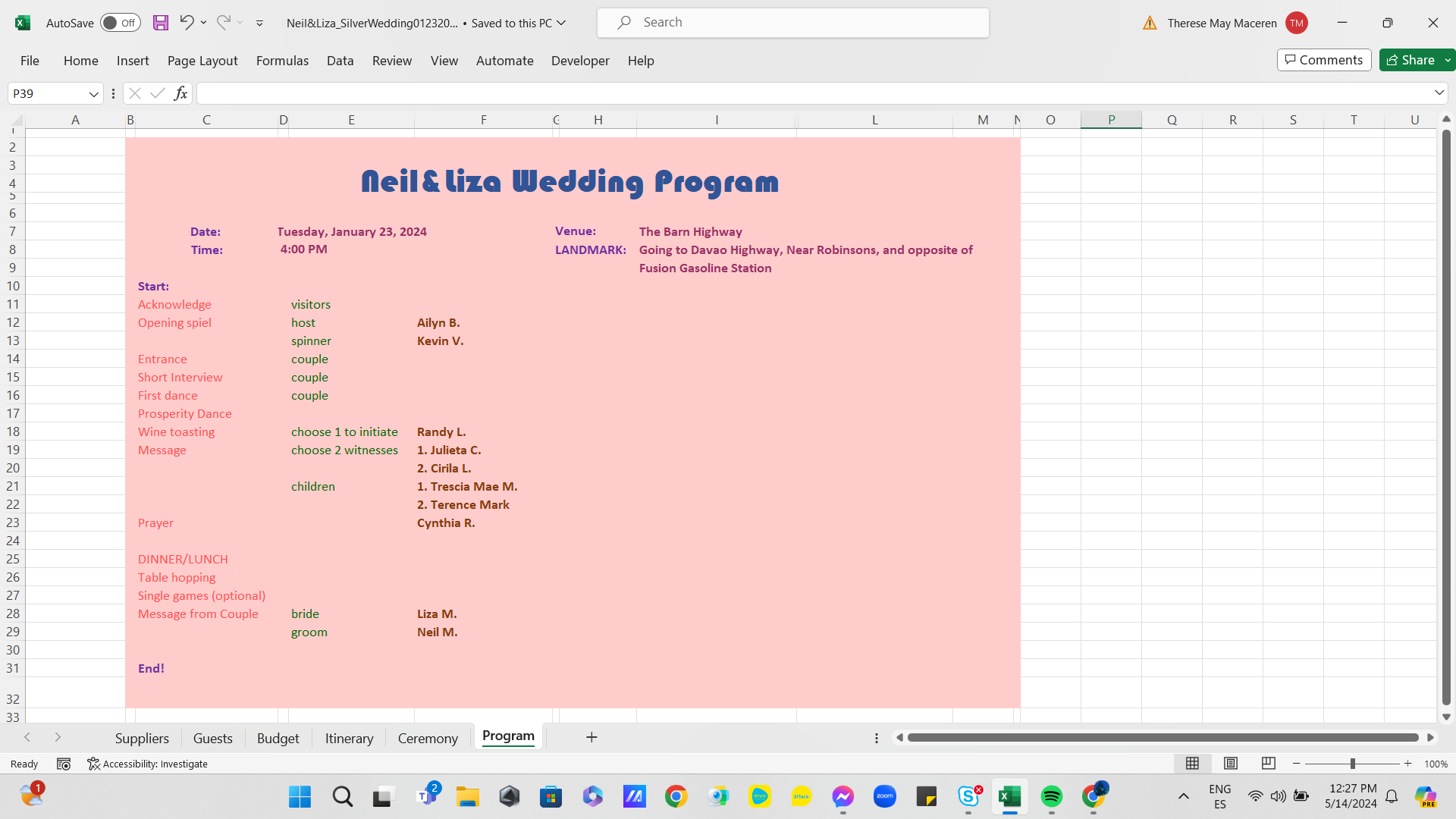Select the Normal view icon in the status bar
This screenshot has height=819, width=1456.
pyautogui.click(x=1192, y=764)
